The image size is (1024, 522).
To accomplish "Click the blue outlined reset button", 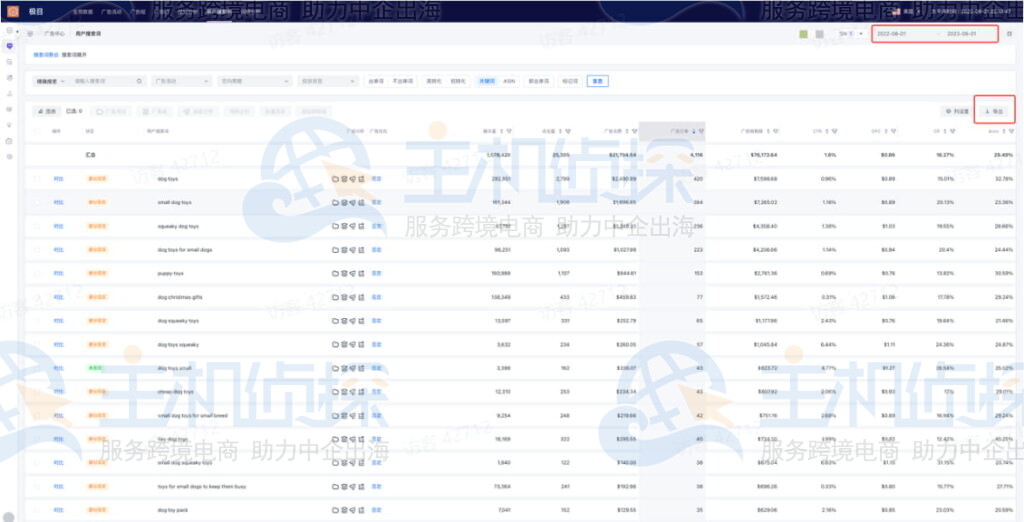I will [598, 81].
